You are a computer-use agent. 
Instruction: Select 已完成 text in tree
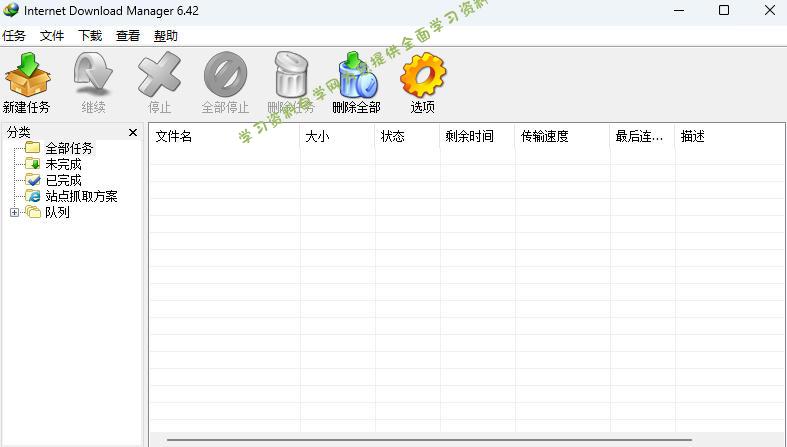click(x=63, y=180)
